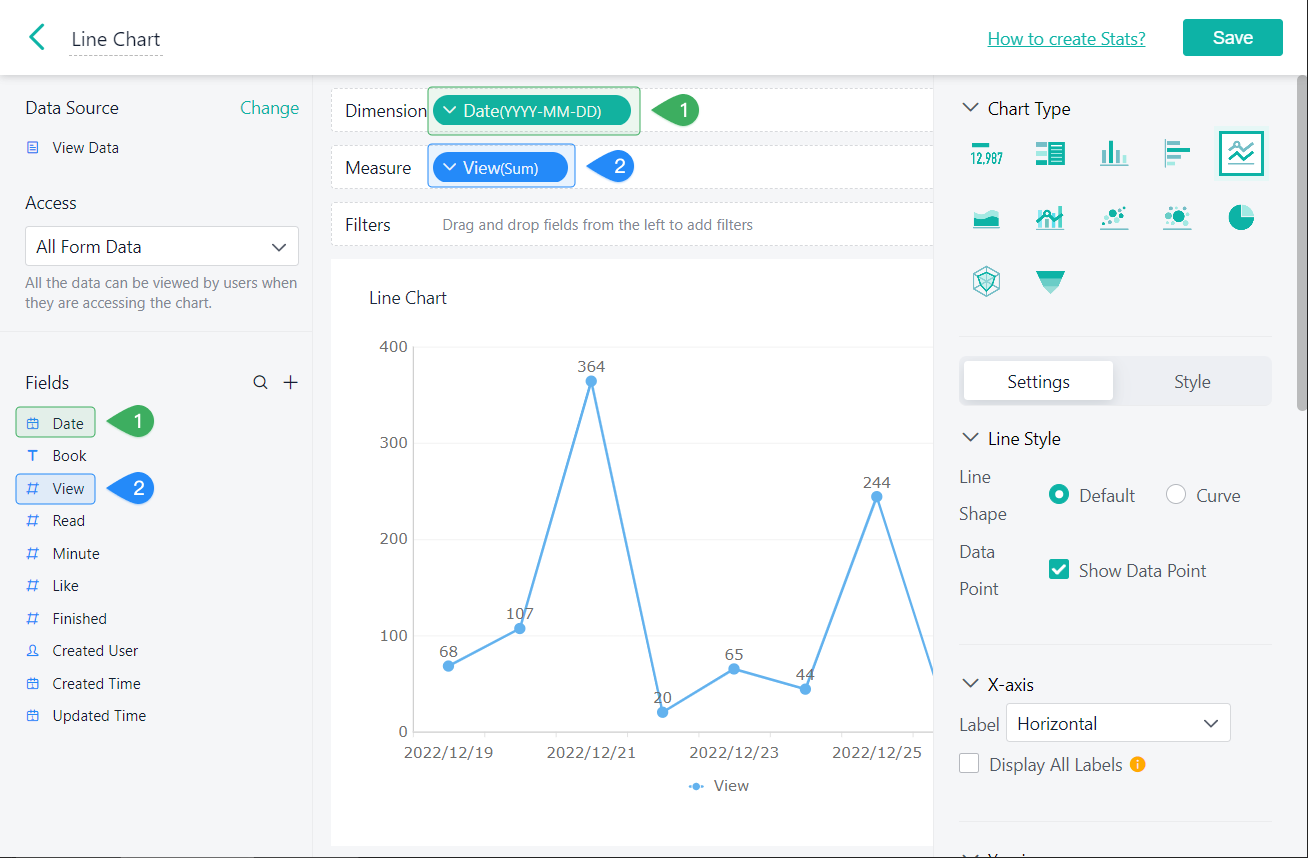The height and width of the screenshot is (858, 1308).
Task: Open the Settings tab
Action: click(1038, 381)
